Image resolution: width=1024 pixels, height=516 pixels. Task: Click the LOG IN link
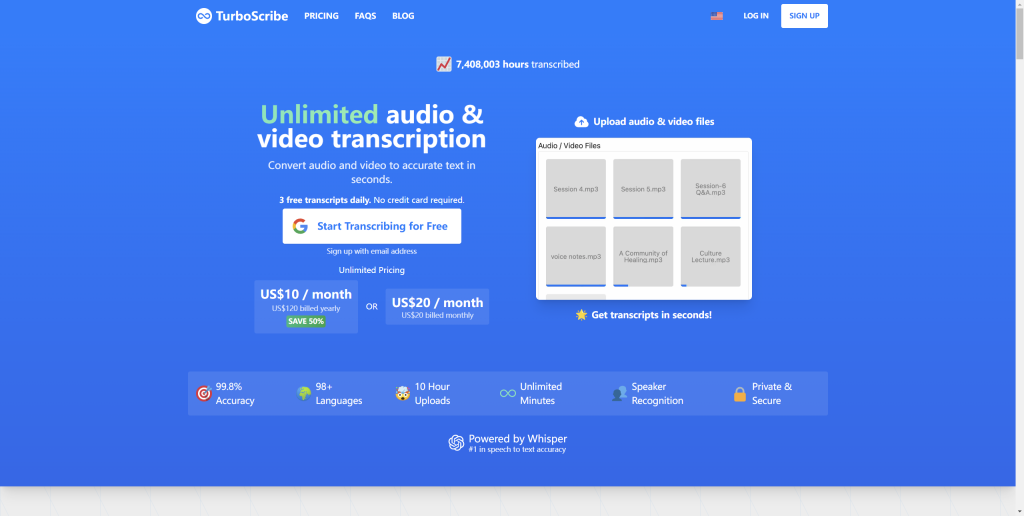click(x=756, y=16)
